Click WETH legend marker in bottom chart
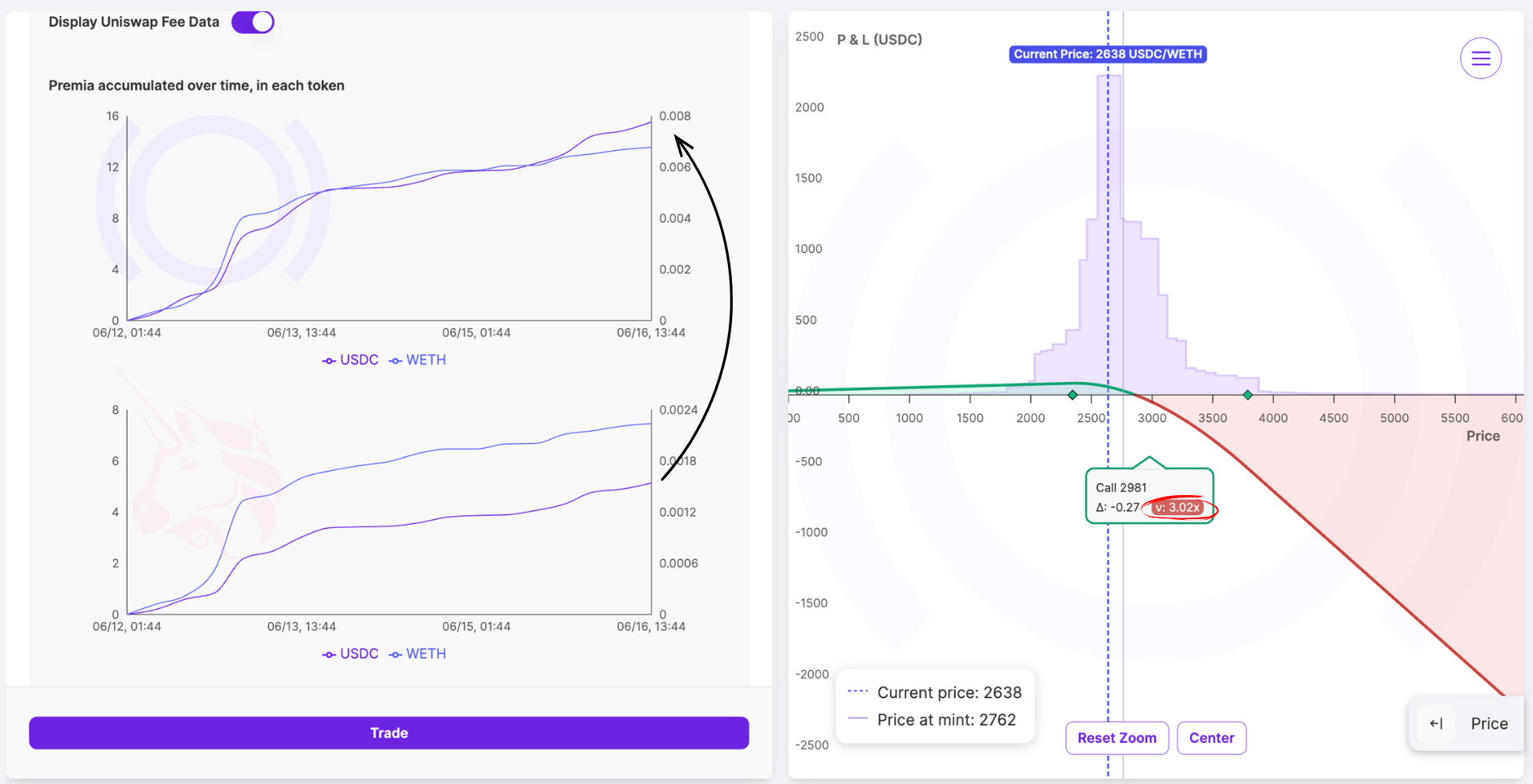1533x784 pixels. click(x=396, y=654)
